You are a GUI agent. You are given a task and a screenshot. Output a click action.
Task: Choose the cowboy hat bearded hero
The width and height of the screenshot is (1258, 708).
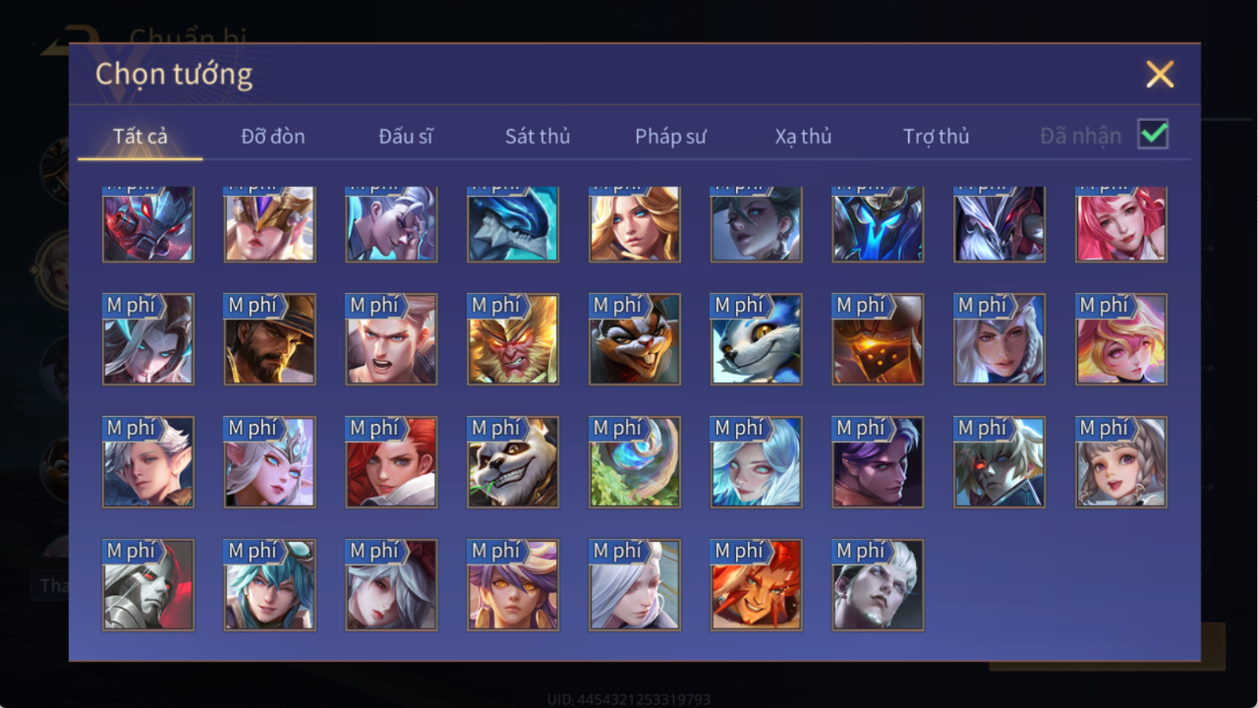click(270, 339)
